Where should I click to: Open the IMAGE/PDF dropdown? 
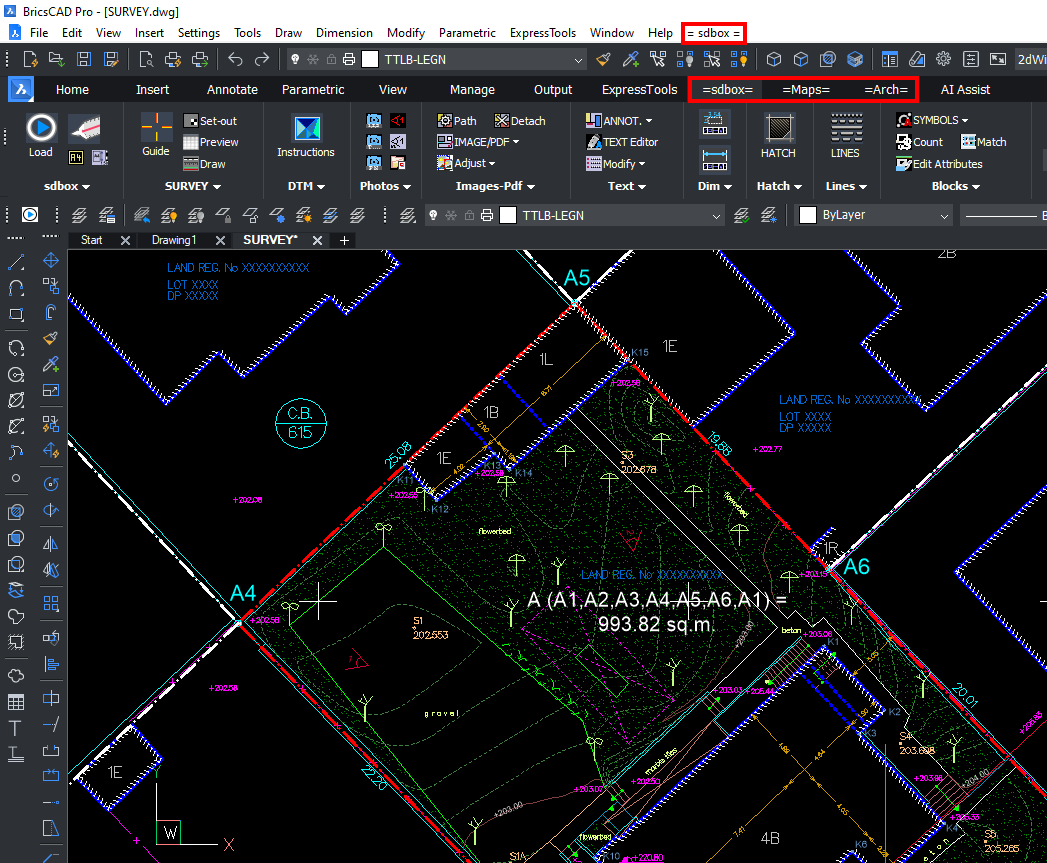pos(478,142)
